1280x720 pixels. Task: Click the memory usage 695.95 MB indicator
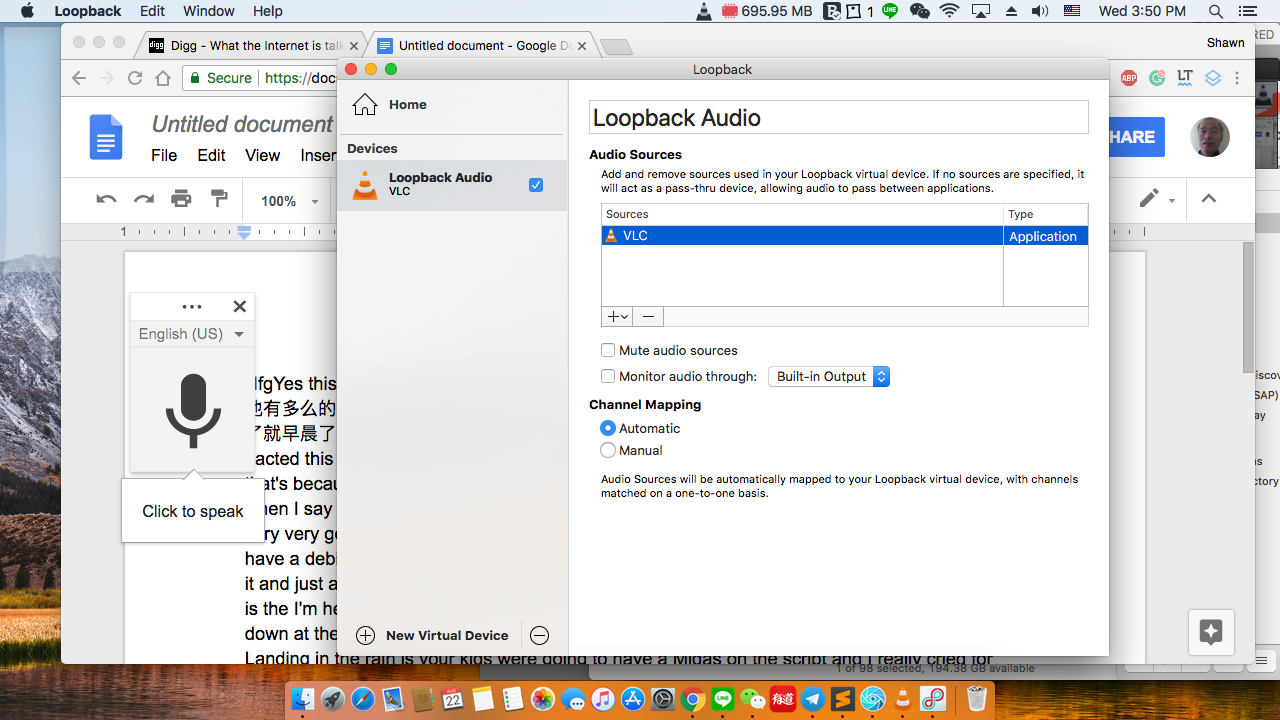point(767,11)
